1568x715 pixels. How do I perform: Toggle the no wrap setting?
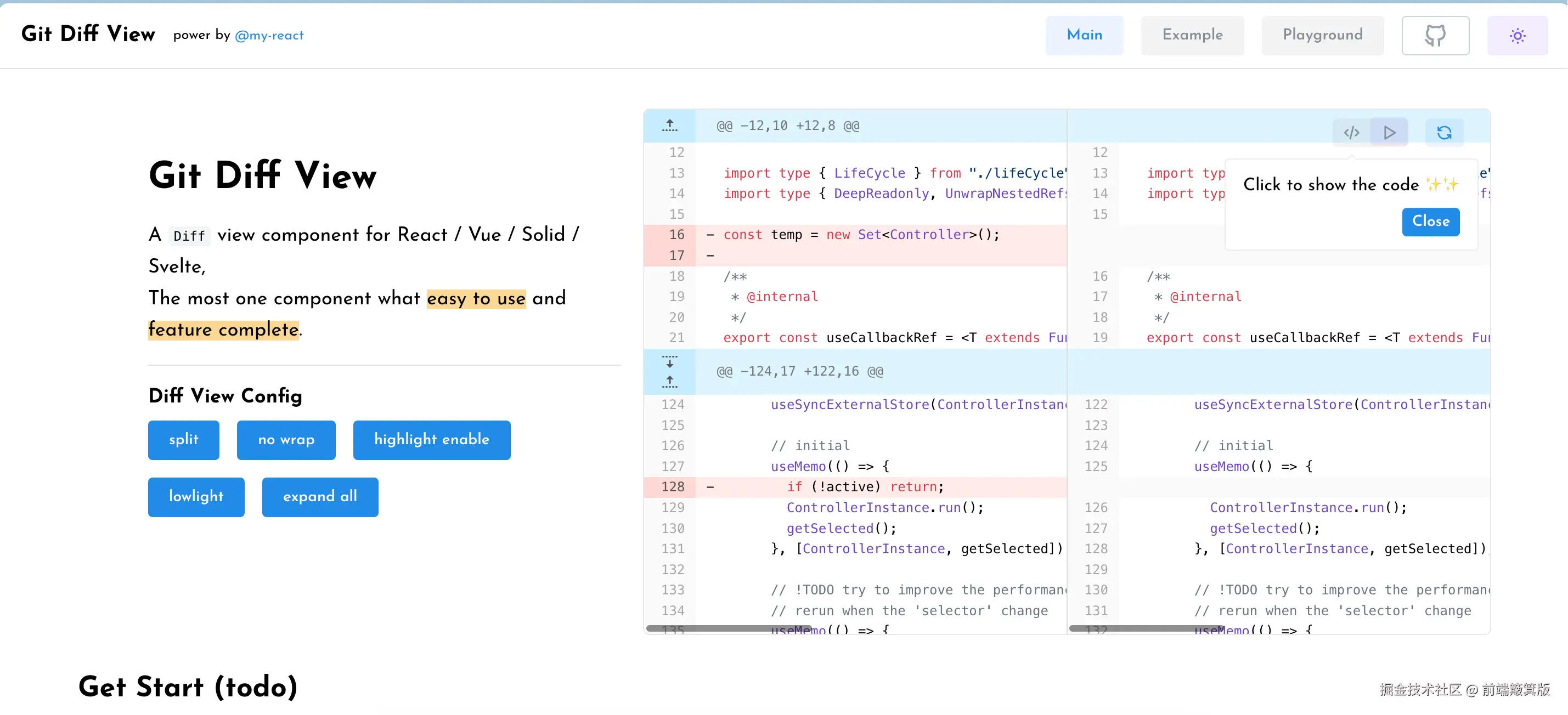(286, 439)
